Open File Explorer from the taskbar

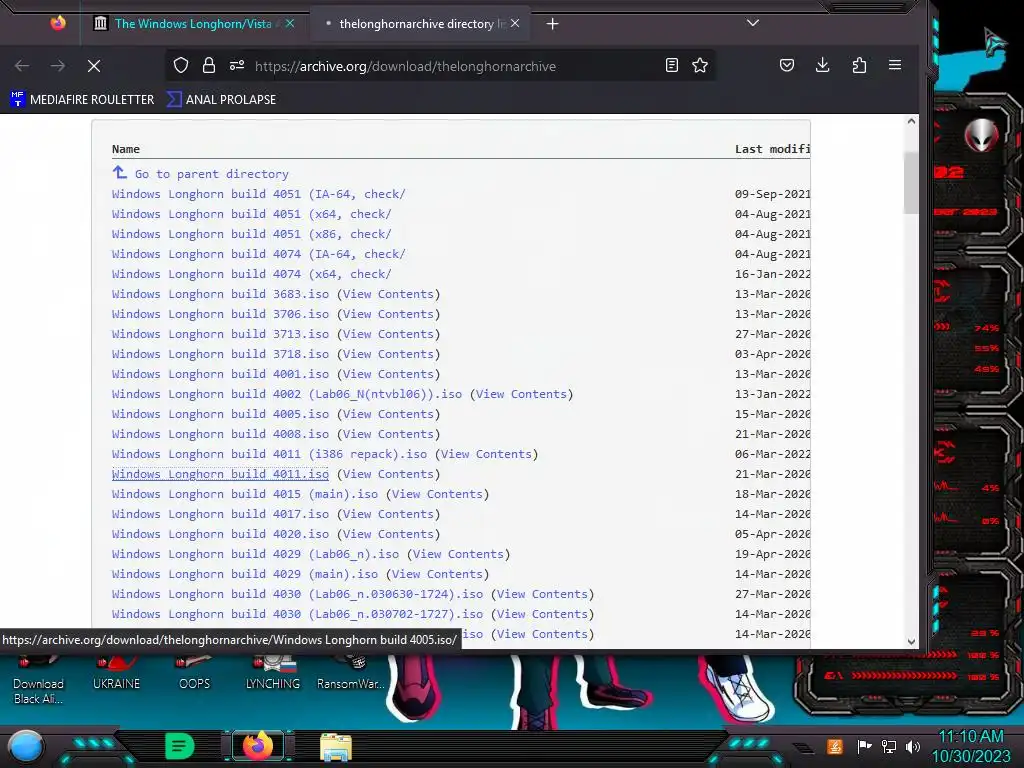[336, 746]
